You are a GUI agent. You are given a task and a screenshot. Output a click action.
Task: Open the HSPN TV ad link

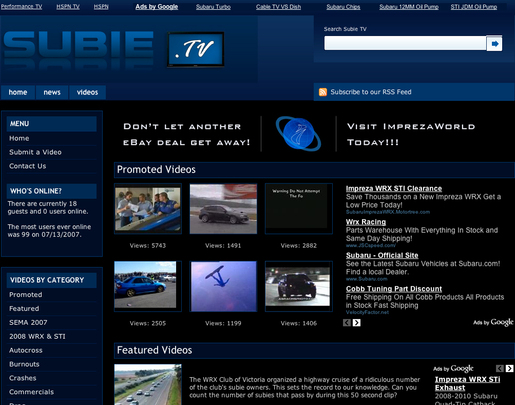(68, 7)
